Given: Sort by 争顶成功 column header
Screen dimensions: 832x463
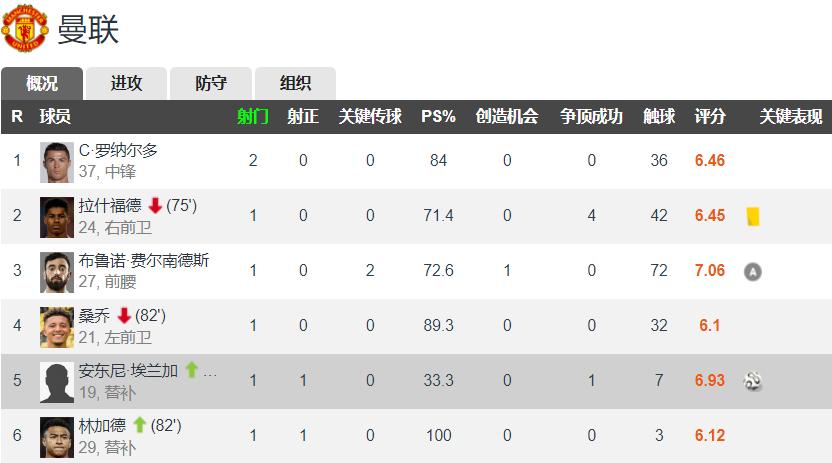Looking at the screenshot, I should (591, 116).
